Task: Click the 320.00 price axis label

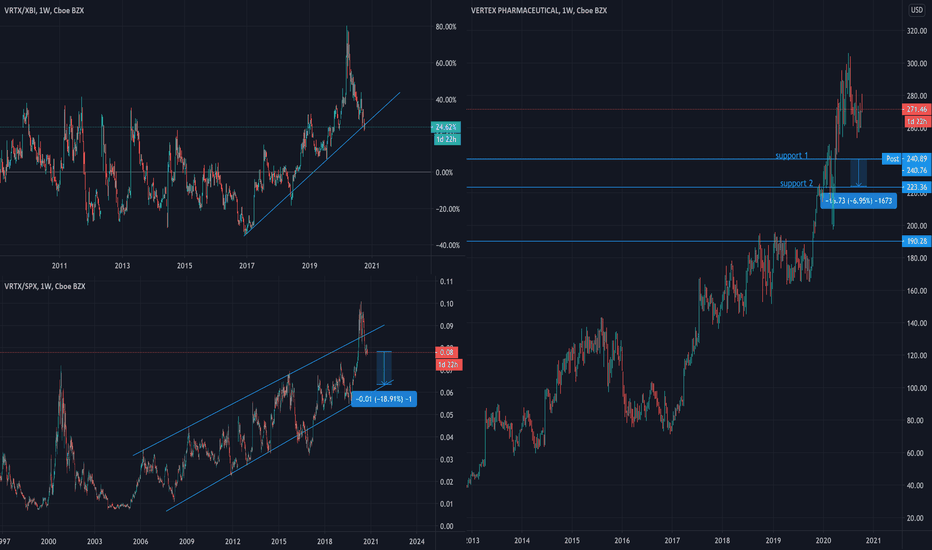Action: pyautogui.click(x=917, y=32)
